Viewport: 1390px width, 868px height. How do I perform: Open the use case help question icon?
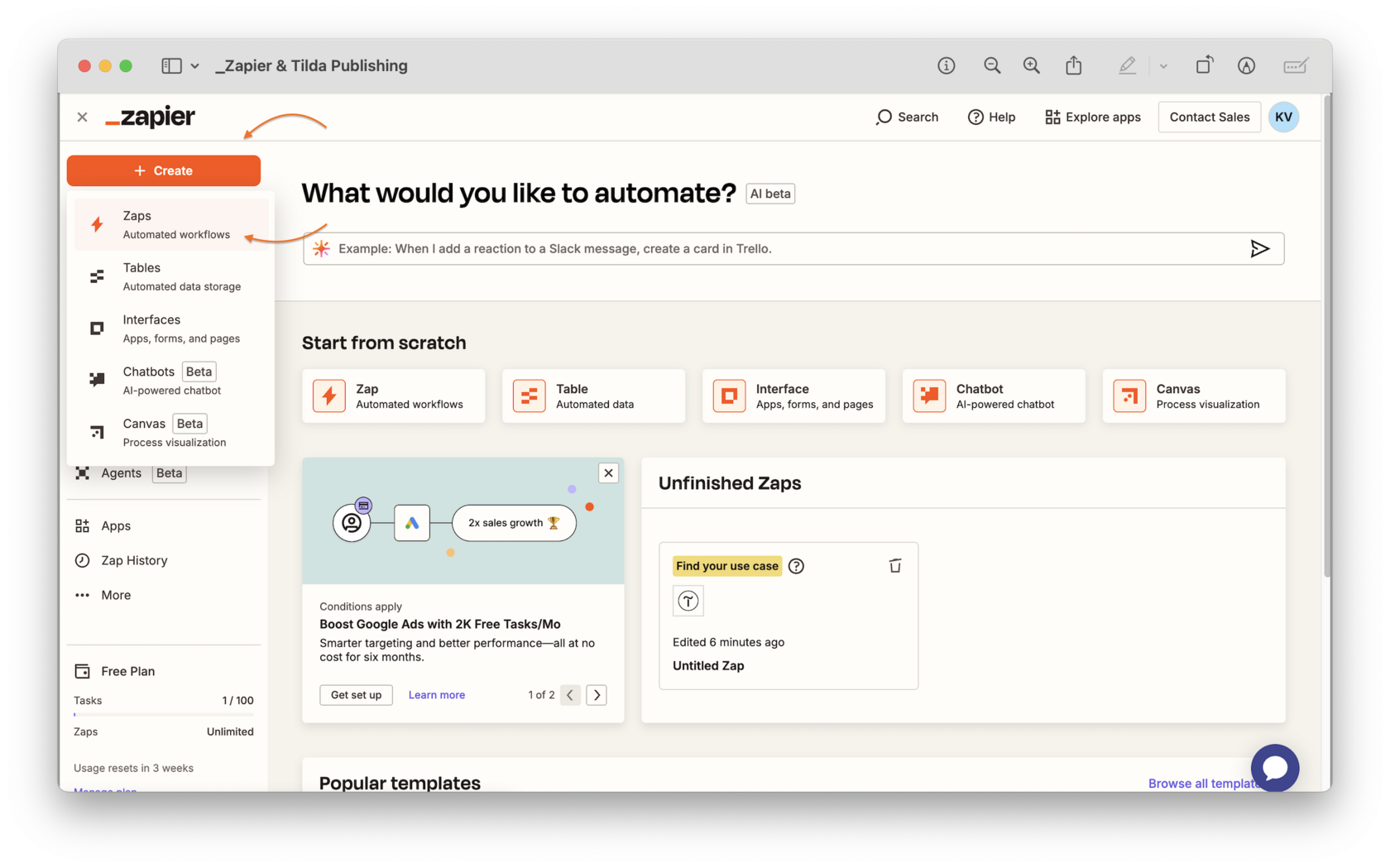(x=796, y=566)
